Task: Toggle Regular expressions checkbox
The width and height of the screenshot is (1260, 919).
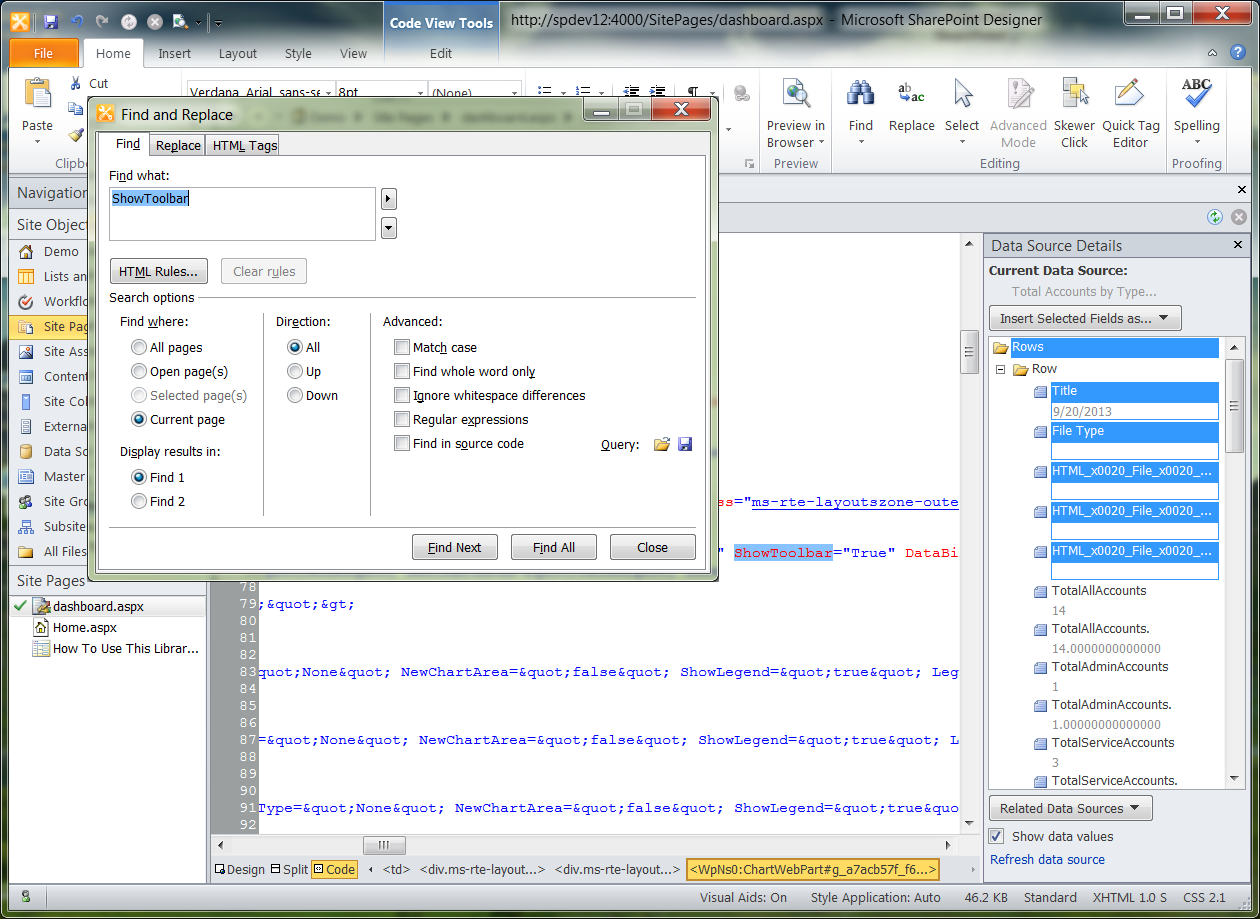Action: tap(402, 420)
